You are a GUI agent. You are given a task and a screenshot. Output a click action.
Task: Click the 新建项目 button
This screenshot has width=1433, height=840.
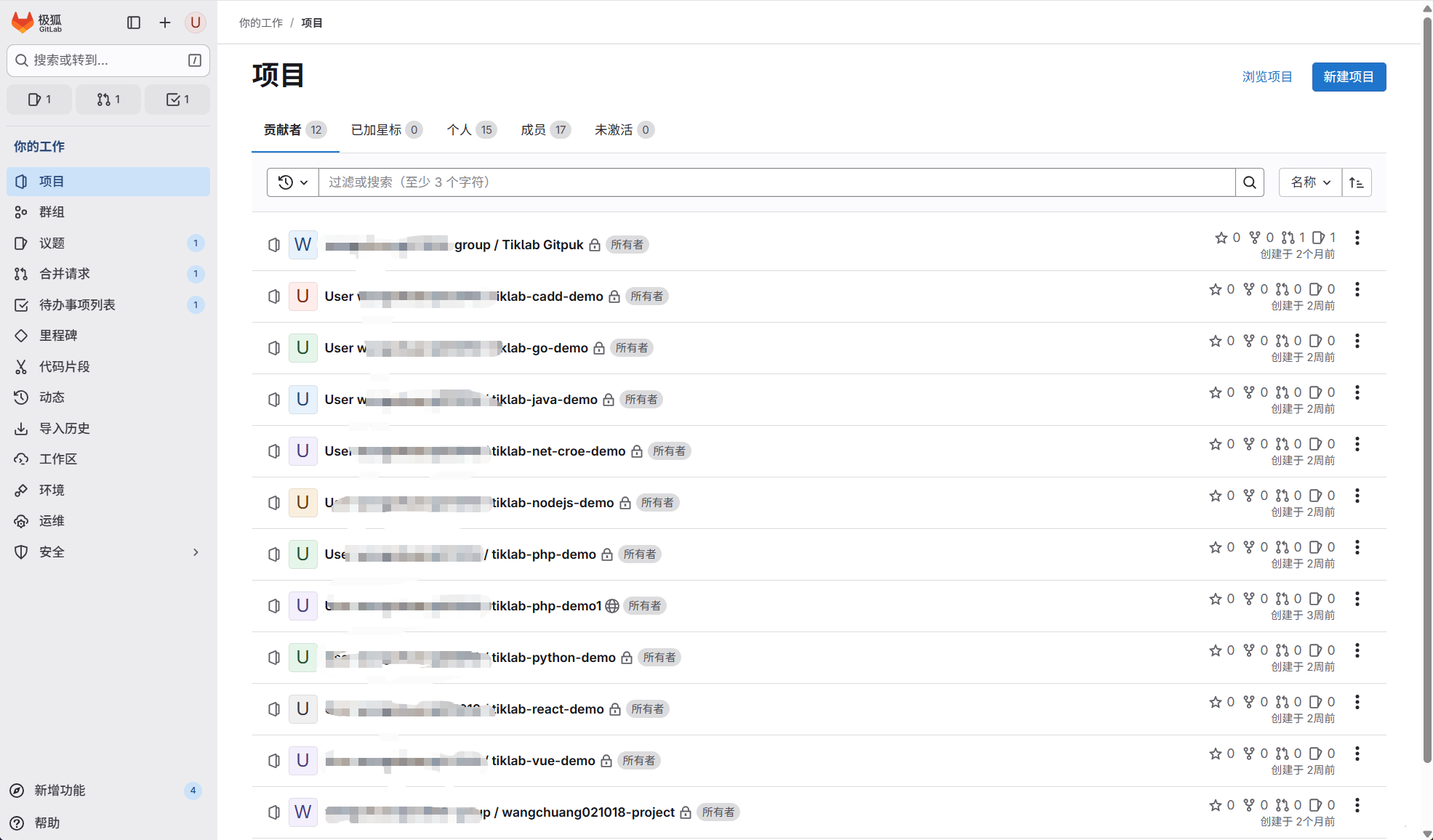point(1349,77)
